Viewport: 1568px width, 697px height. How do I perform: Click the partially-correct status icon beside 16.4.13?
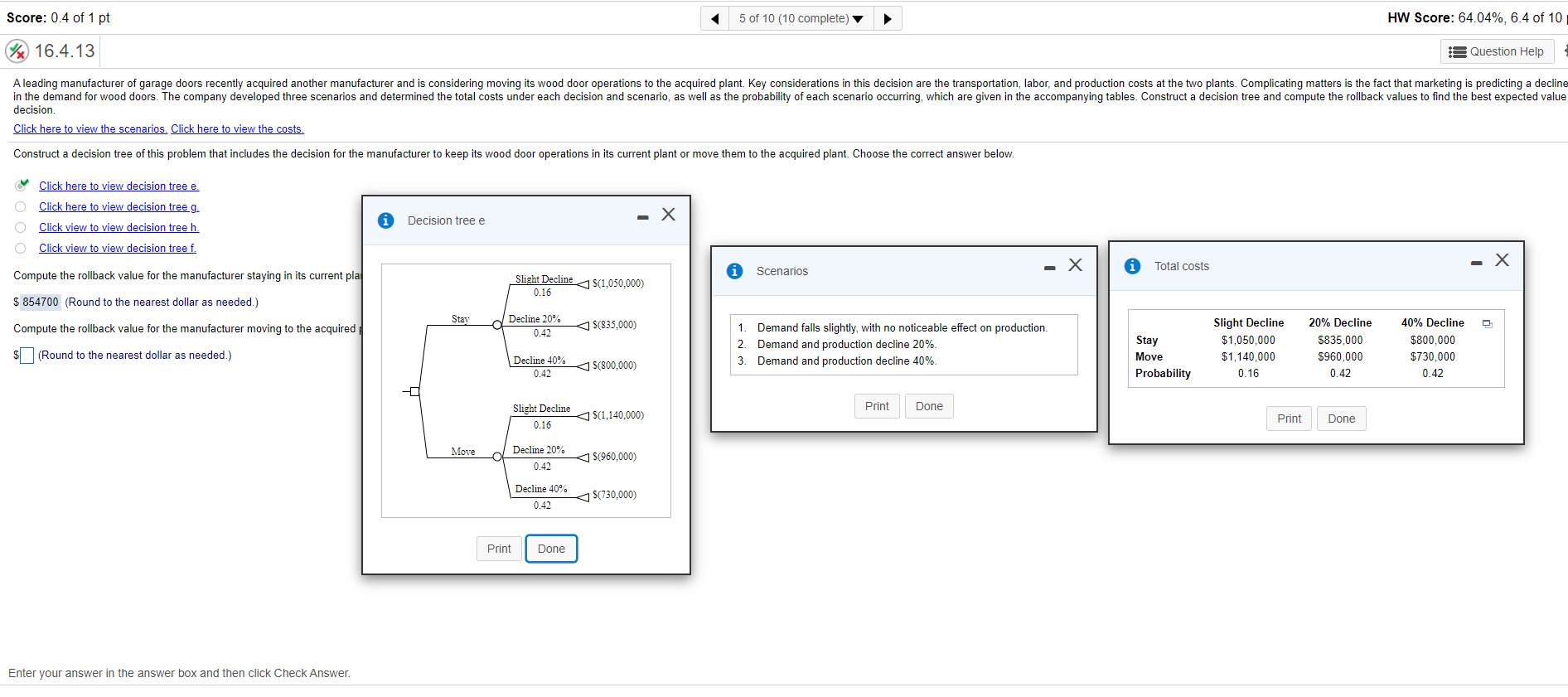coord(17,51)
